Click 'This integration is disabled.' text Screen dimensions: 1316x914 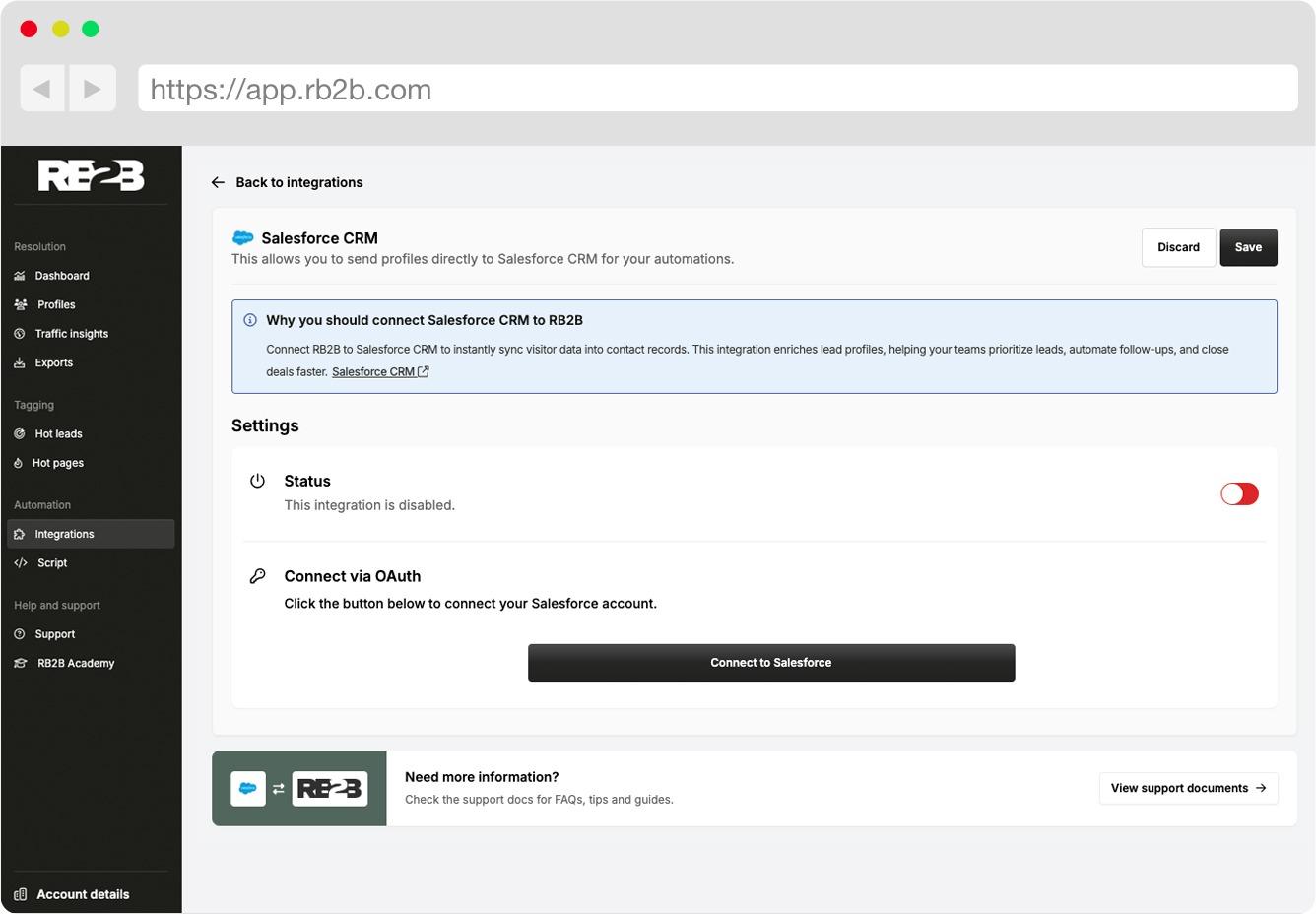369,505
